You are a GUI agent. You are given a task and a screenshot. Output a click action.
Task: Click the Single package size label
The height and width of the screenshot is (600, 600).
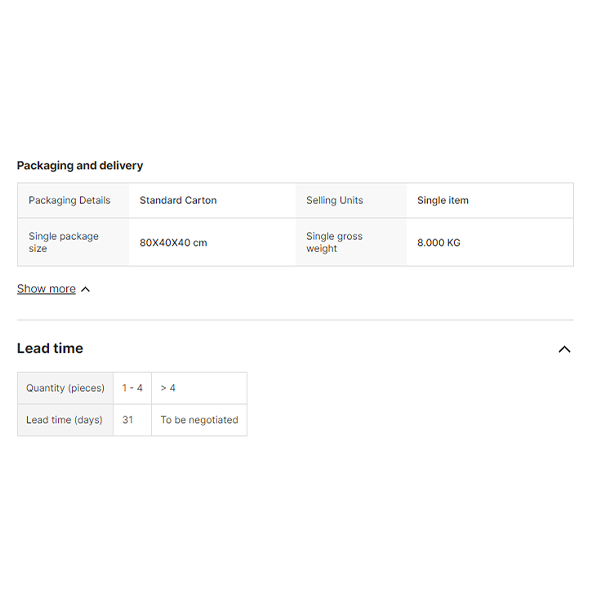[63, 242]
